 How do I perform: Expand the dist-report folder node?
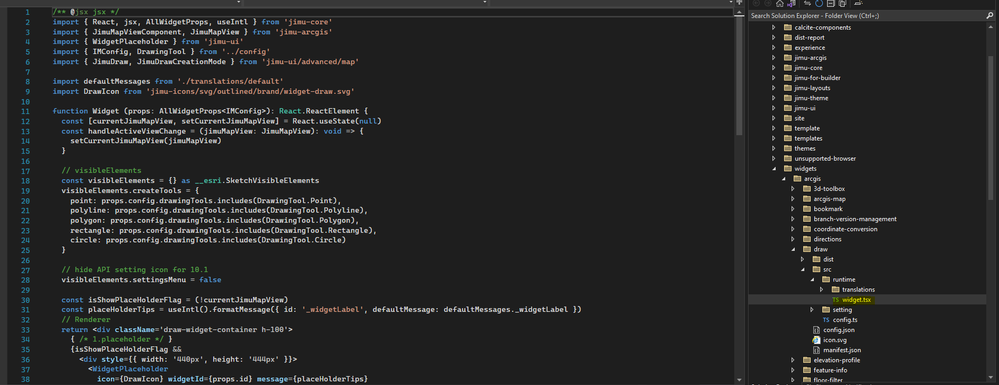[774, 38]
